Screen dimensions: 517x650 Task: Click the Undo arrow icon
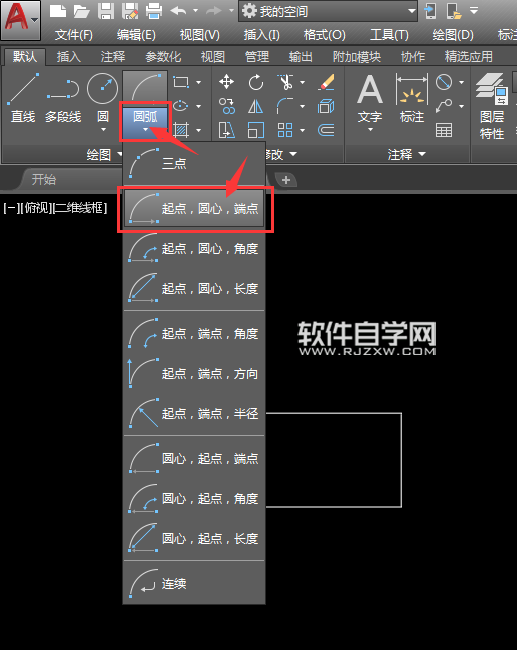point(179,11)
